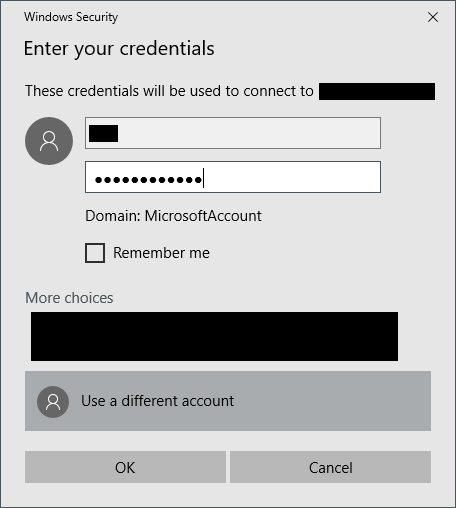
Task: Dismiss the prompt with the Cancel button
Action: (x=330, y=467)
